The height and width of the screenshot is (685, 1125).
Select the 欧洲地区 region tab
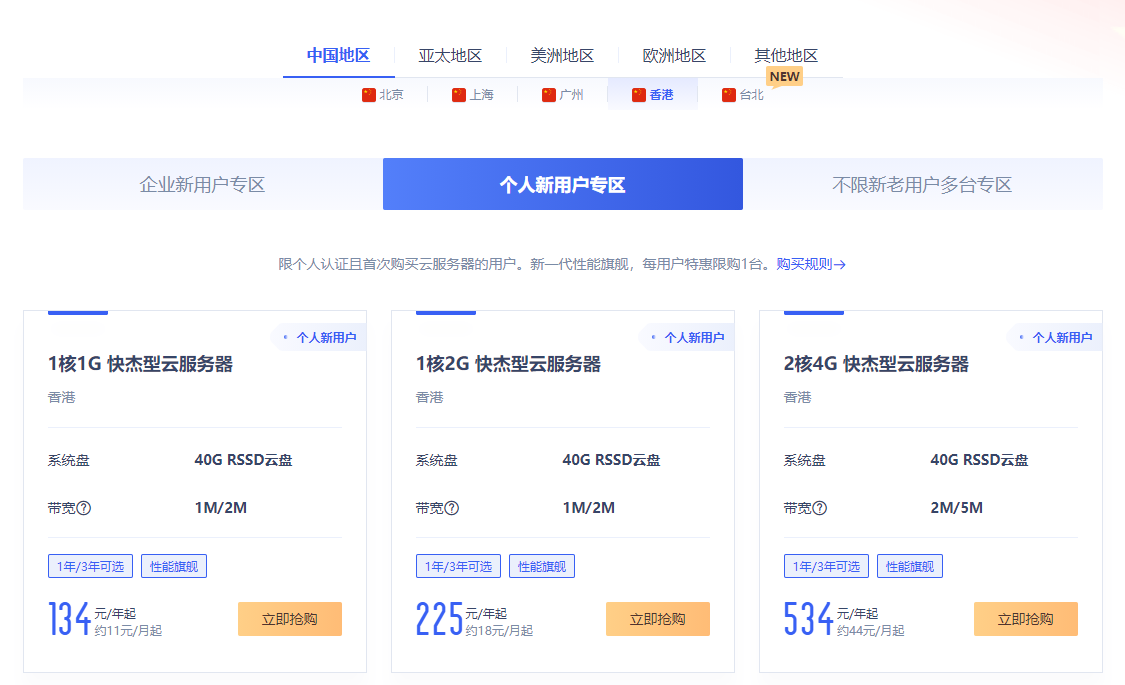[674, 56]
